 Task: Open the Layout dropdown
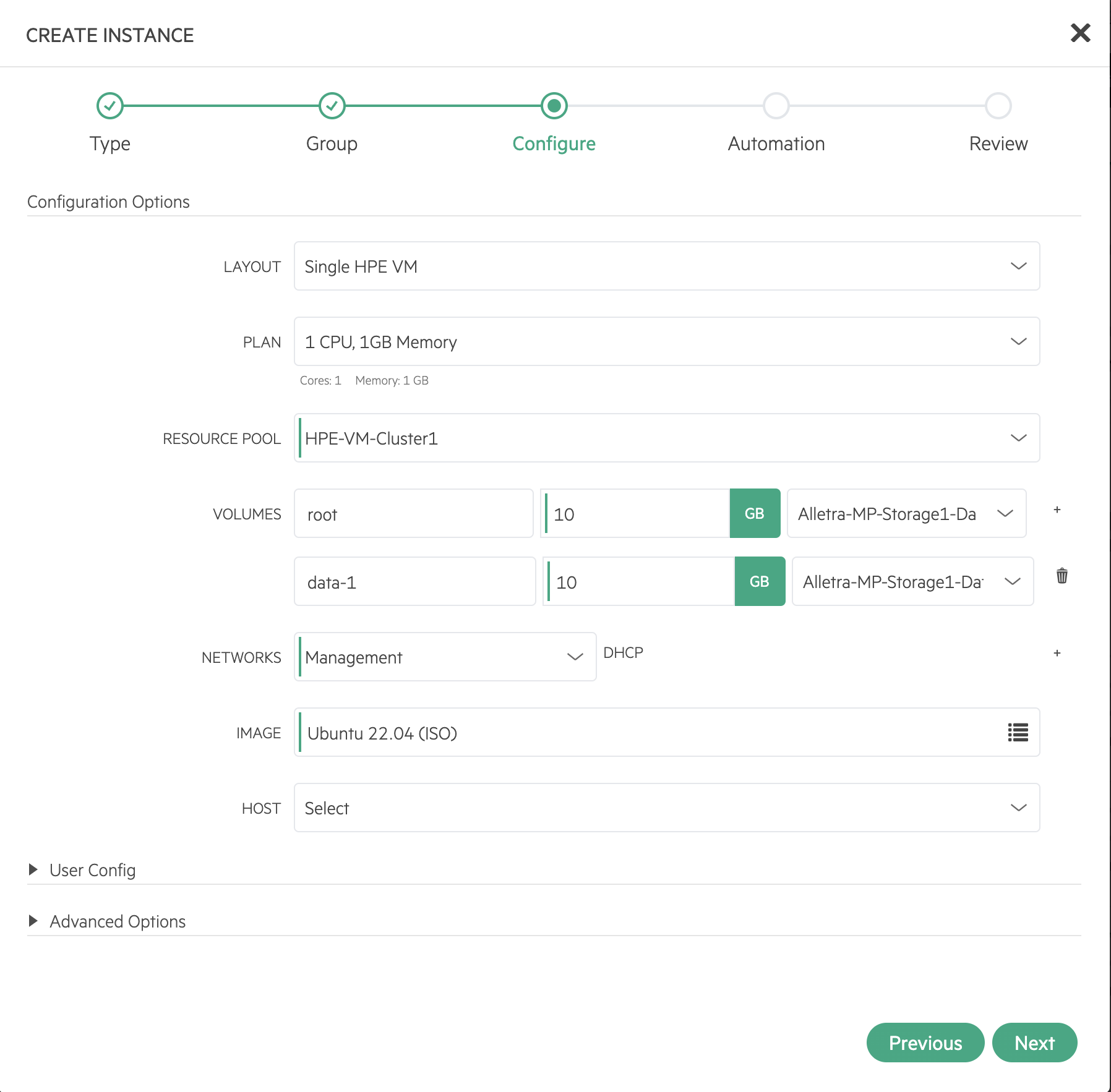[667, 266]
